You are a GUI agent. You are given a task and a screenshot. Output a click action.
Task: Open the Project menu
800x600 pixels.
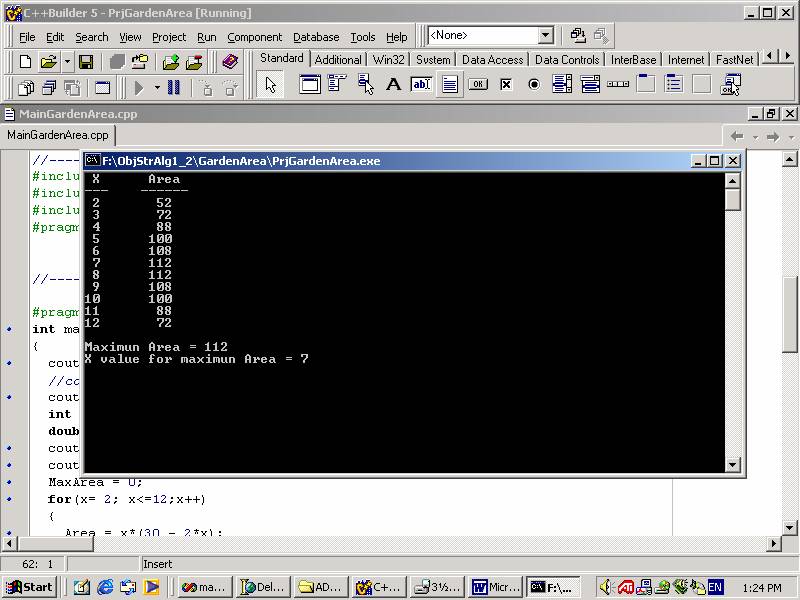(x=169, y=37)
